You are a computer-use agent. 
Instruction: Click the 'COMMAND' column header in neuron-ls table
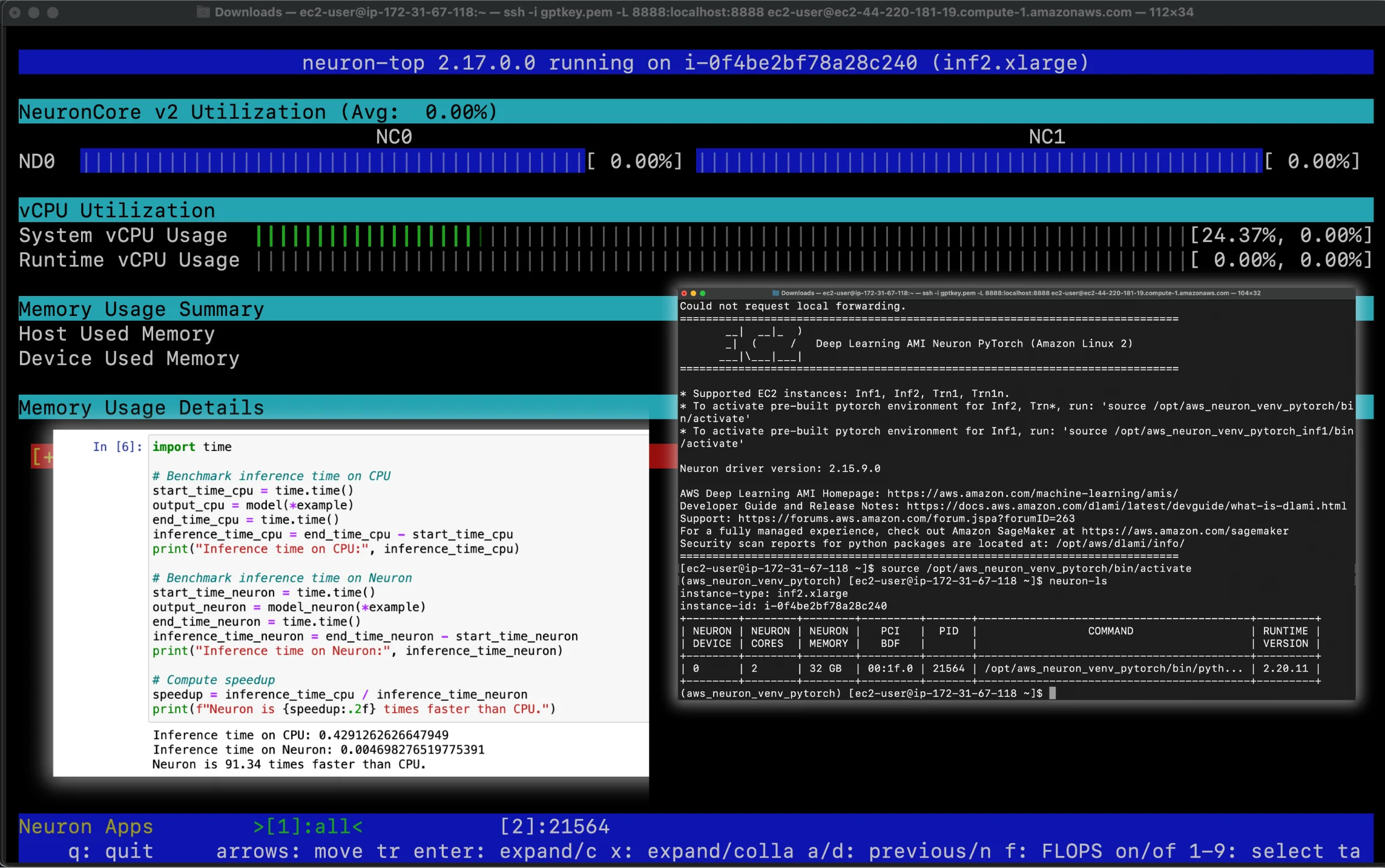1111,631
